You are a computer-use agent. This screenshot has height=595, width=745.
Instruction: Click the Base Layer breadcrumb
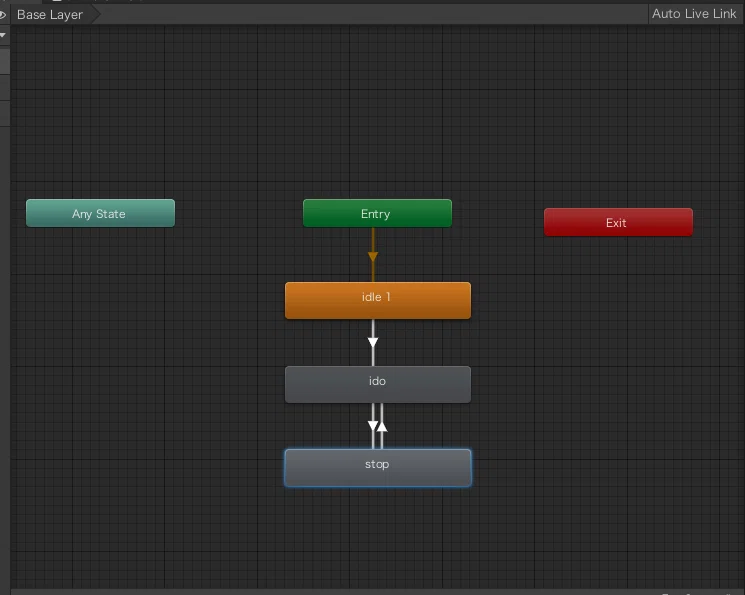pos(50,15)
